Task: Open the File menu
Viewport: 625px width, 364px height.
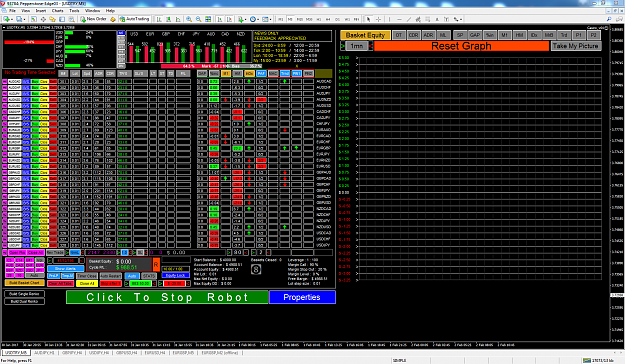Action: pyautogui.click(x=12, y=10)
